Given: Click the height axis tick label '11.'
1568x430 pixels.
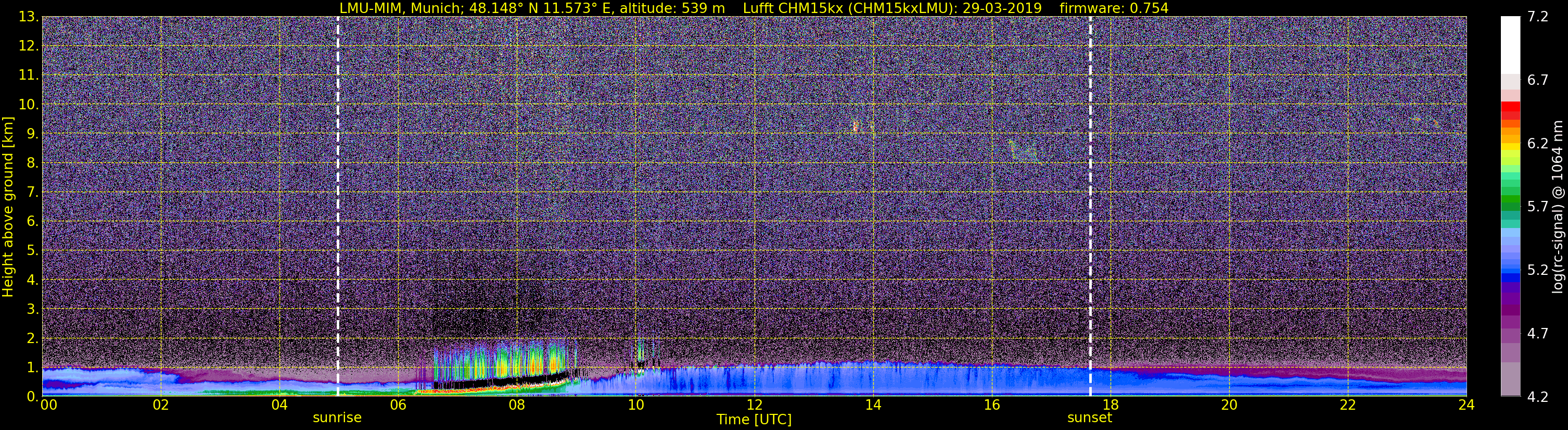Looking at the screenshot, I should tap(29, 75).
